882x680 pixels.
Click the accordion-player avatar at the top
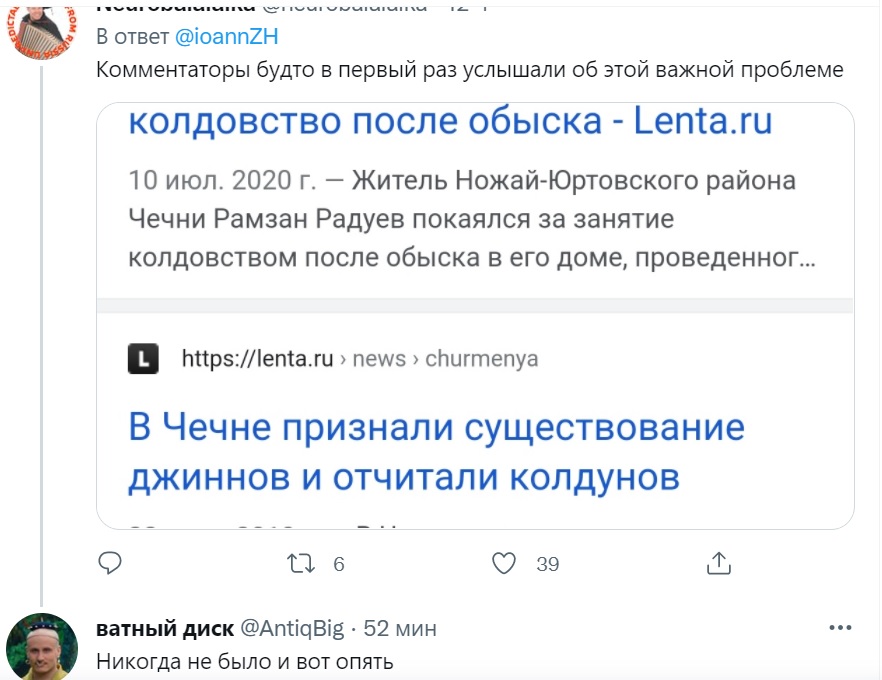41,28
